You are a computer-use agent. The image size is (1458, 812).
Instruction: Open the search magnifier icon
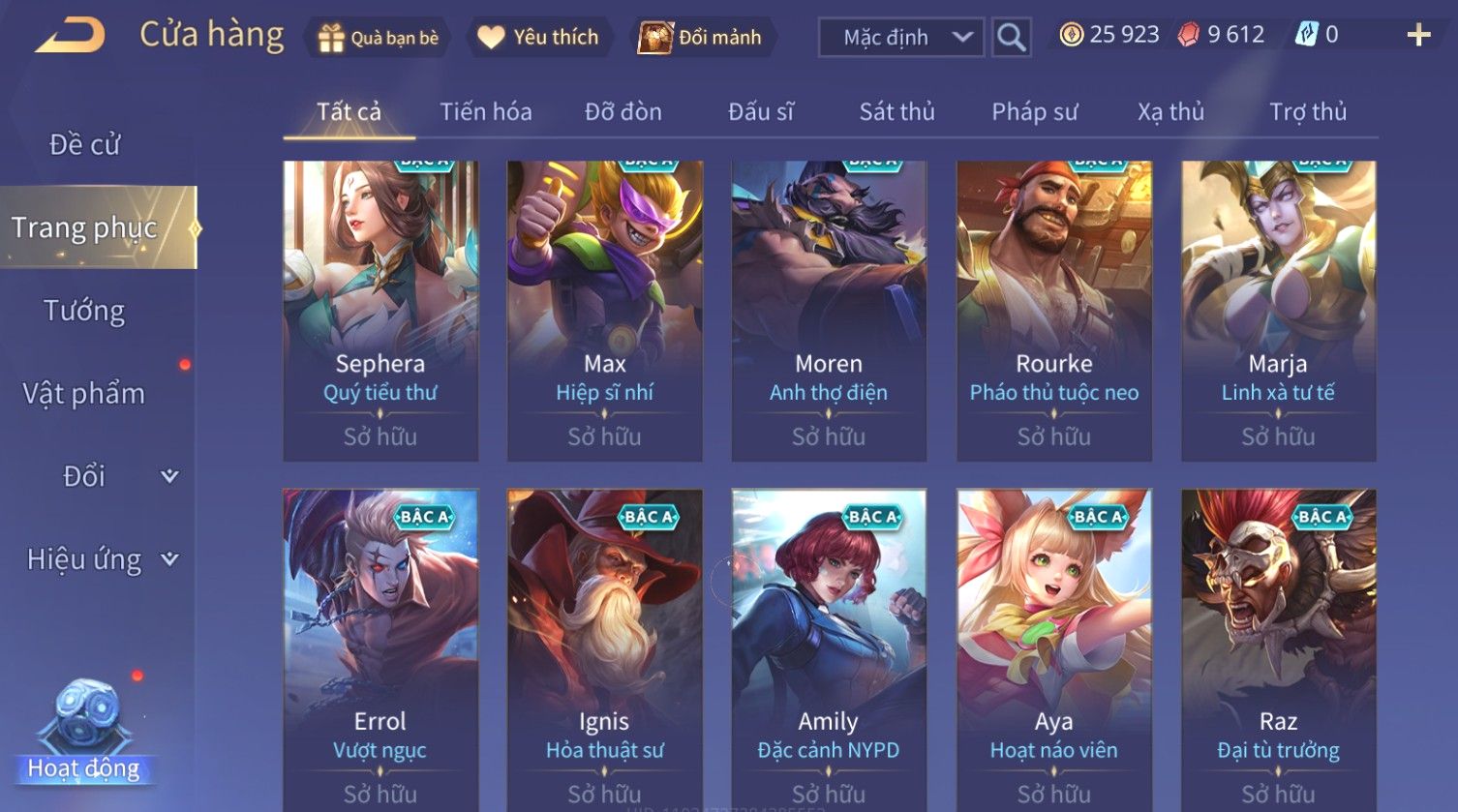pyautogui.click(x=1012, y=38)
